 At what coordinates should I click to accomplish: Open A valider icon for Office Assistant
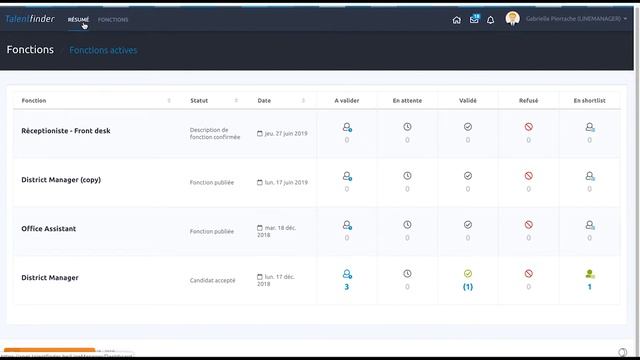(x=347, y=225)
